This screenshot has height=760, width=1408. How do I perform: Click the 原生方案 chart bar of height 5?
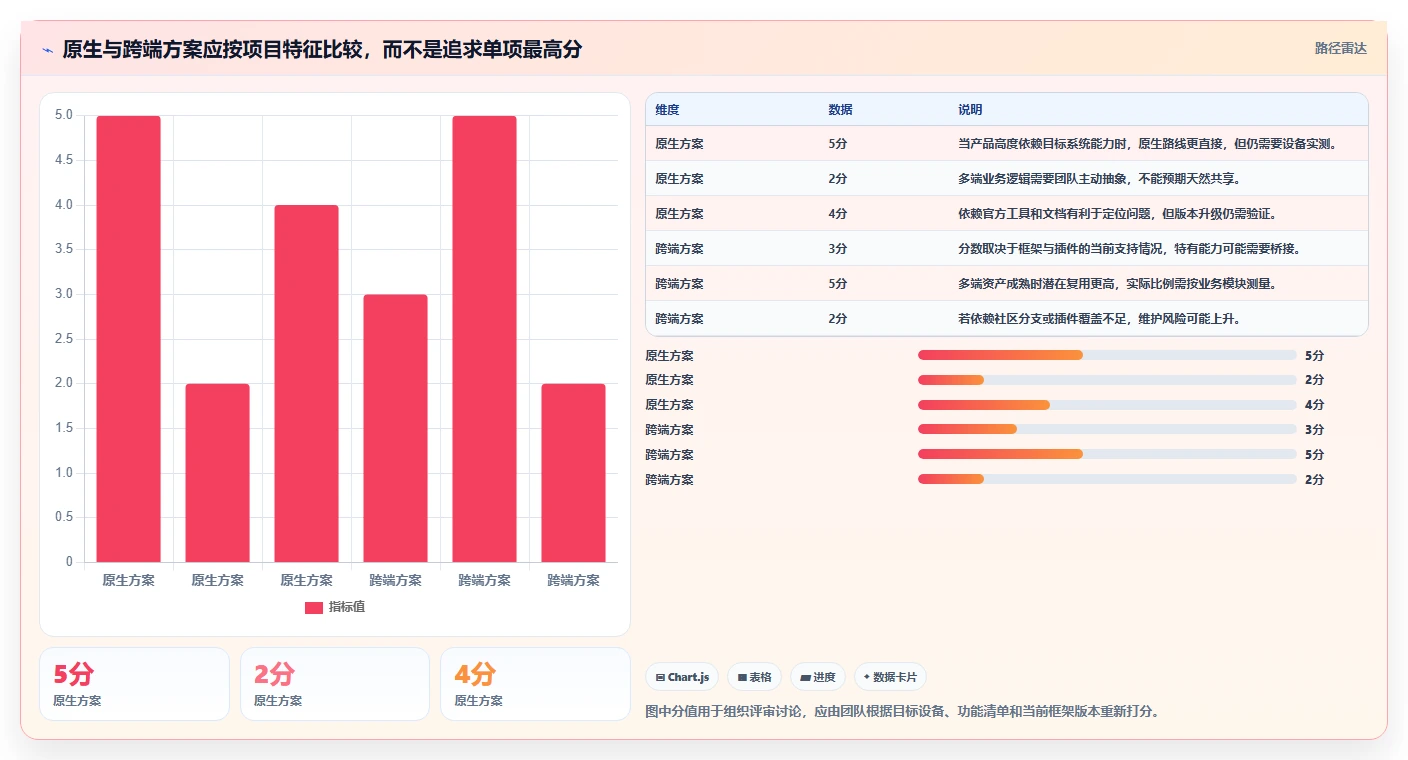pos(129,339)
